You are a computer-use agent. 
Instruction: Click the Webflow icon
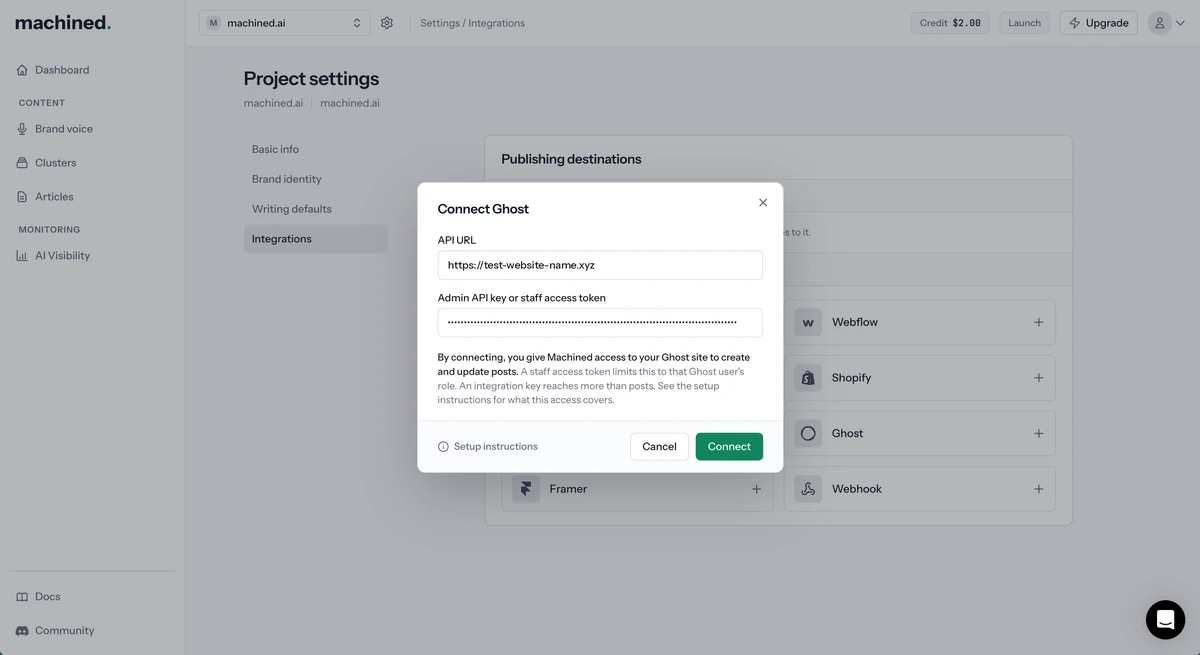click(808, 322)
